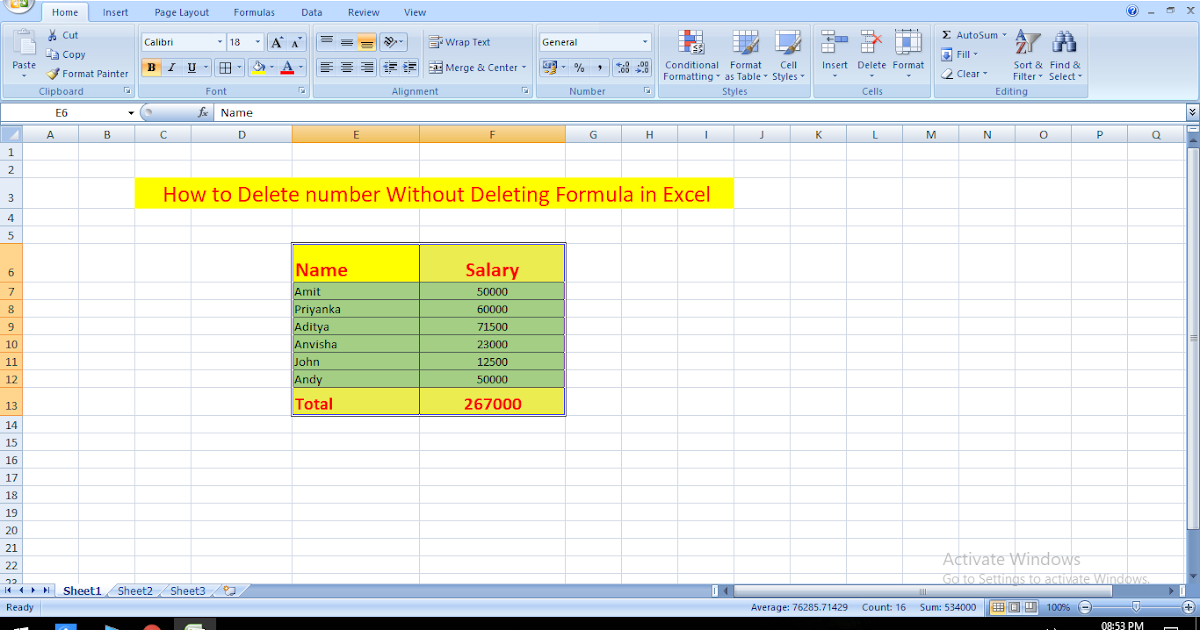Click the Delete cells icon
The width and height of the screenshot is (1200, 630).
click(x=871, y=43)
